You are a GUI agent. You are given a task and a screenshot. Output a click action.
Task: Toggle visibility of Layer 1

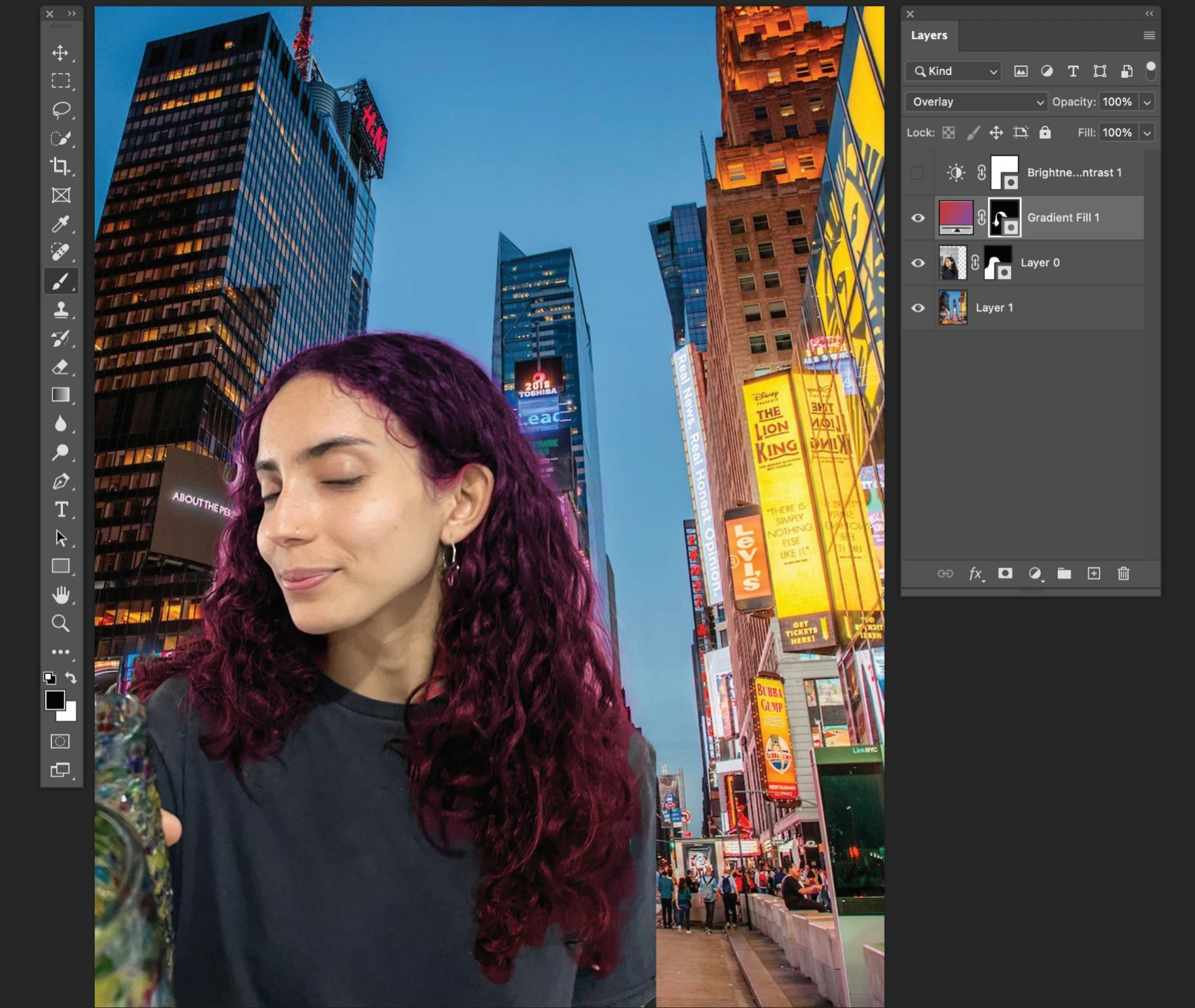918,308
